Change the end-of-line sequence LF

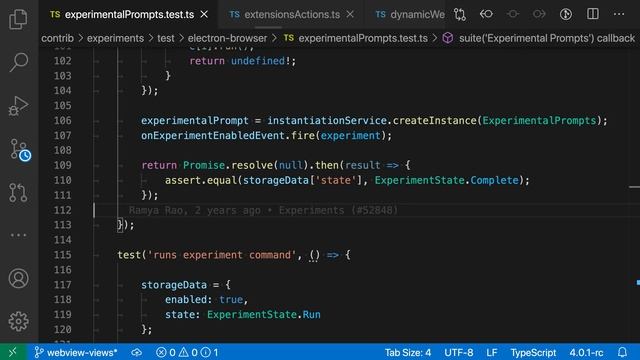492,352
